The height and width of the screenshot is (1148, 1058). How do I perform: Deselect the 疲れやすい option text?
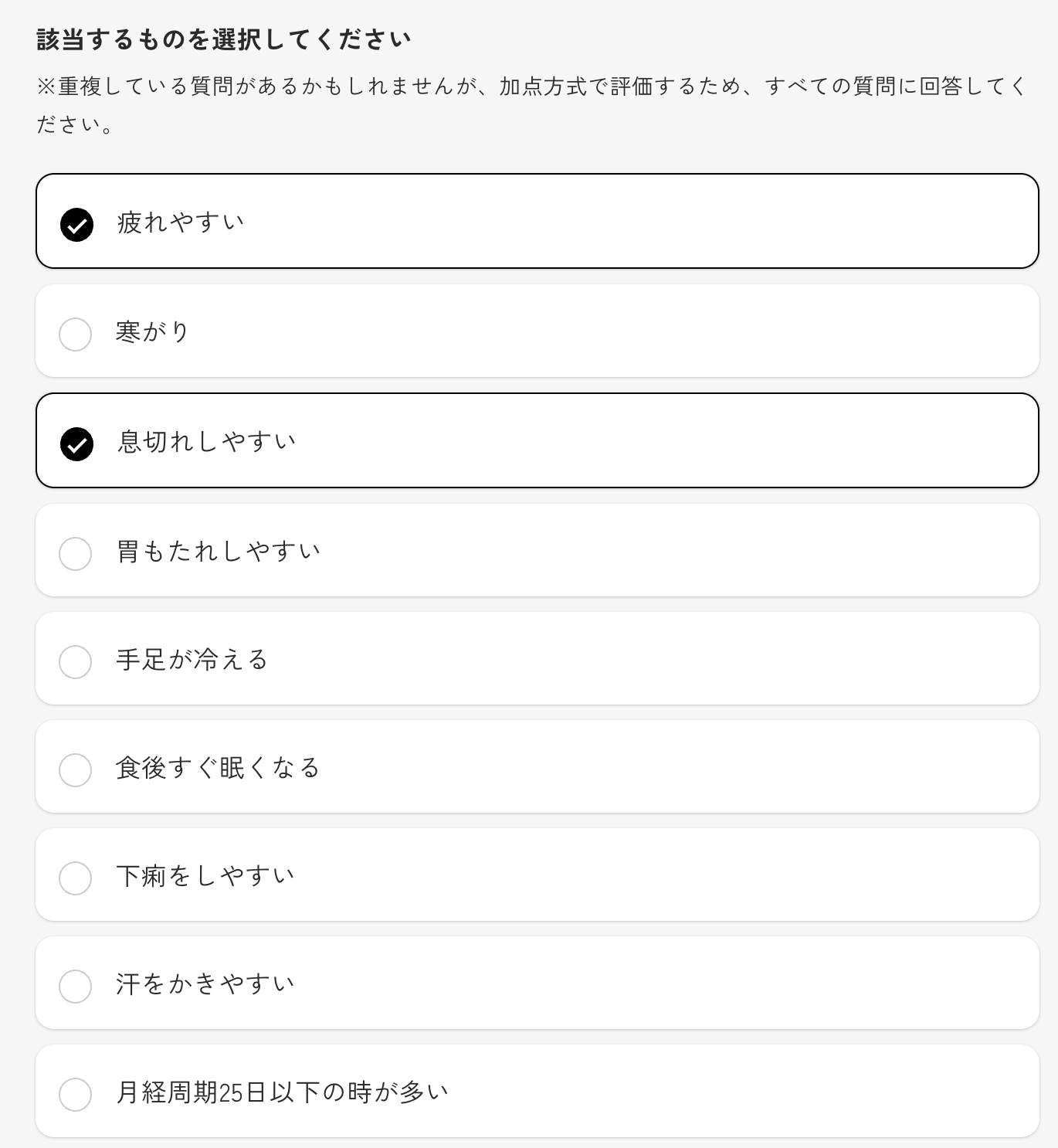point(181,222)
